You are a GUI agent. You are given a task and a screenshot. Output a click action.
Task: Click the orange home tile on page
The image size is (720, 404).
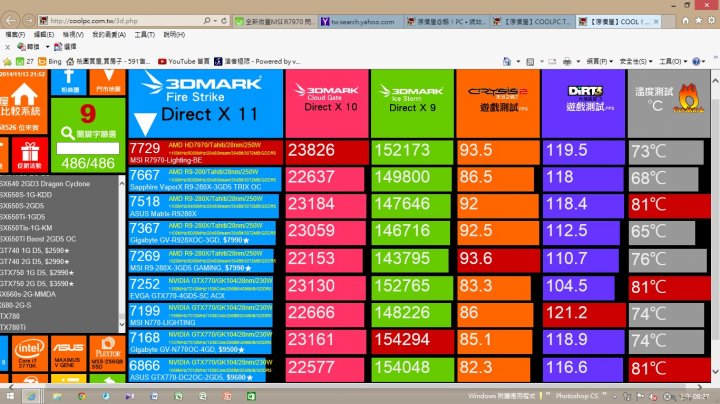23,102
